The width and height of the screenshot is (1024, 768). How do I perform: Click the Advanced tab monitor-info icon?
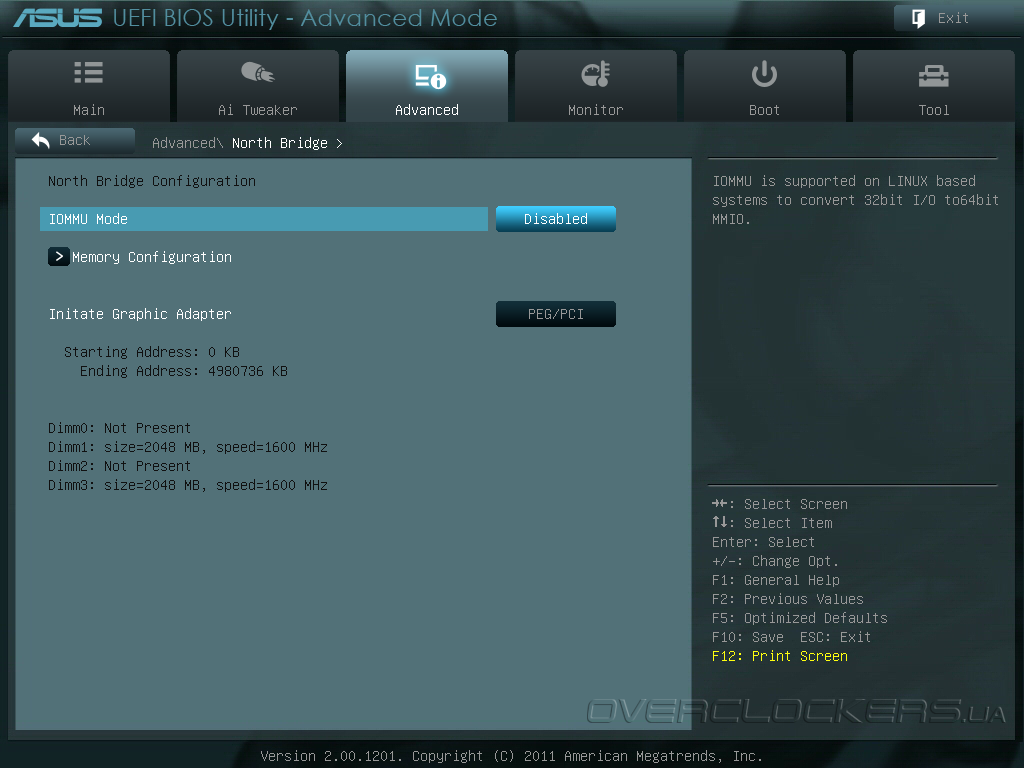430,76
